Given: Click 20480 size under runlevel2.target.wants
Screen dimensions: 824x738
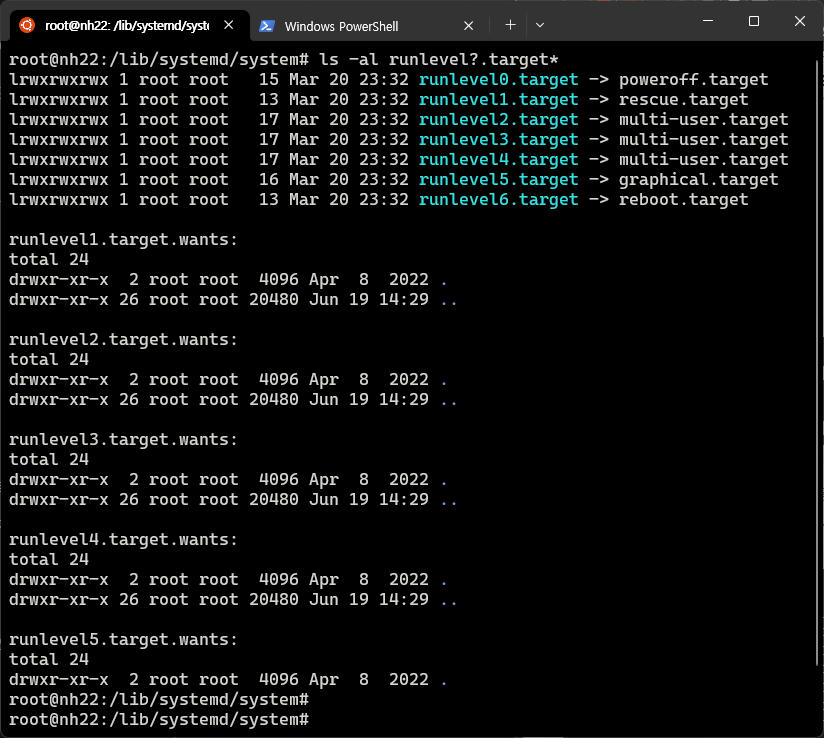Looking at the screenshot, I should [274, 399].
